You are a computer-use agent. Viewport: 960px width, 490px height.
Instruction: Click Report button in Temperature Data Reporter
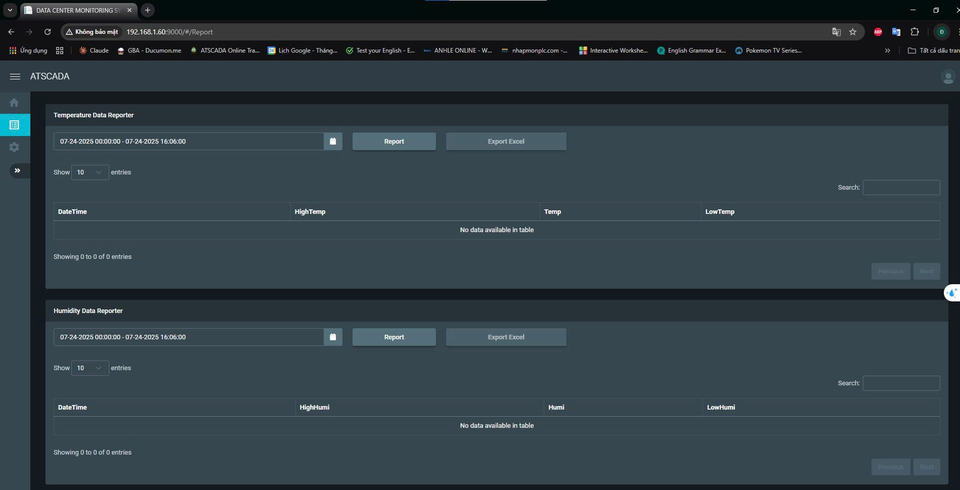(x=394, y=141)
